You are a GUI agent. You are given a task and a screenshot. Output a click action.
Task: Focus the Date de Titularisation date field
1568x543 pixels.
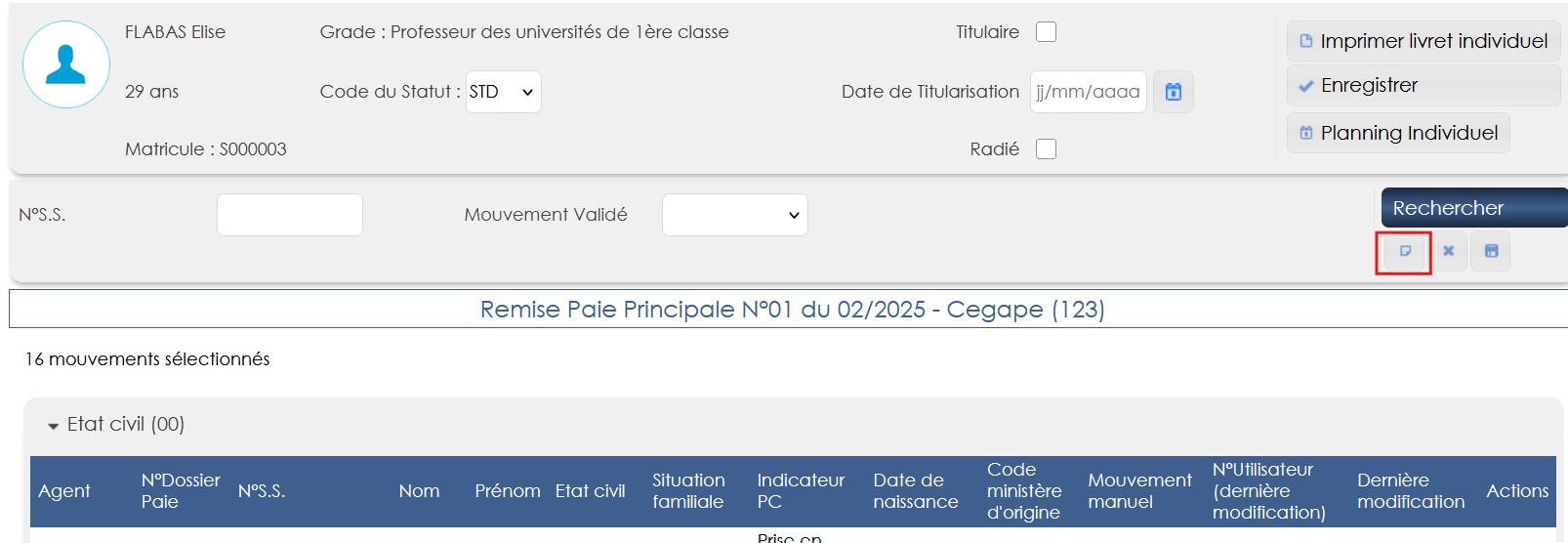tap(1088, 92)
